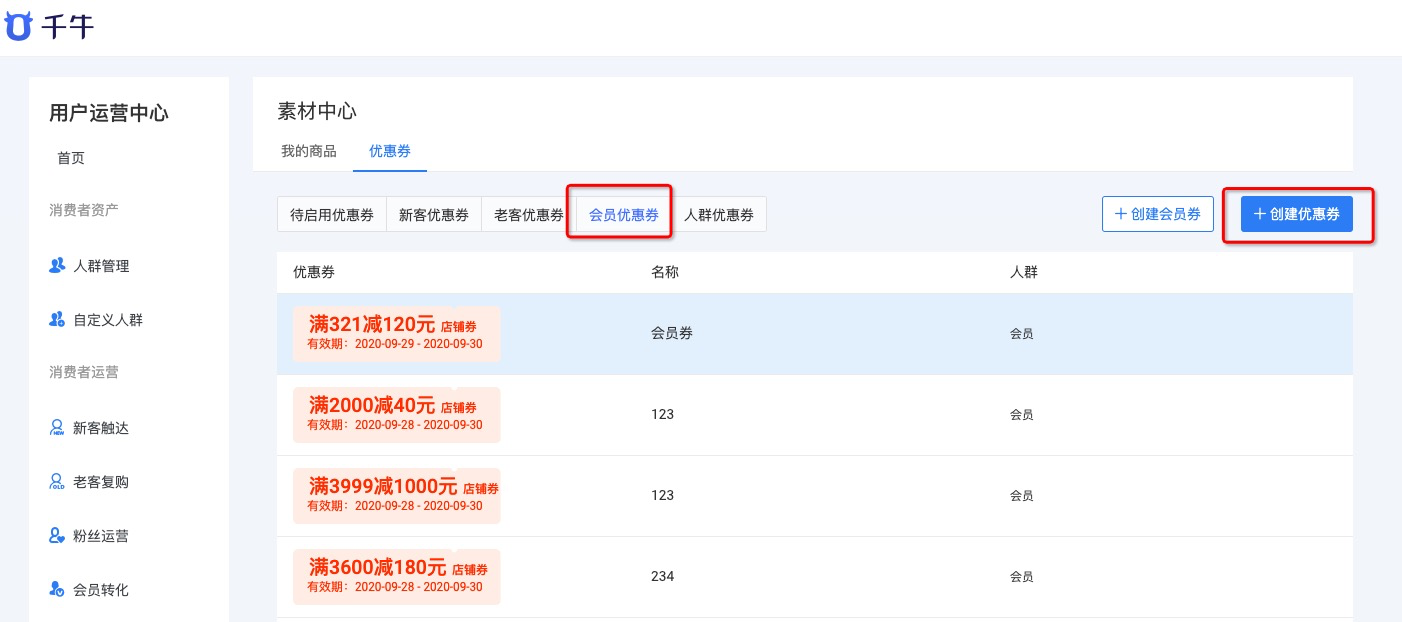Choose 会员优惠券 filter tab
The image size is (1402, 622).
623,214
